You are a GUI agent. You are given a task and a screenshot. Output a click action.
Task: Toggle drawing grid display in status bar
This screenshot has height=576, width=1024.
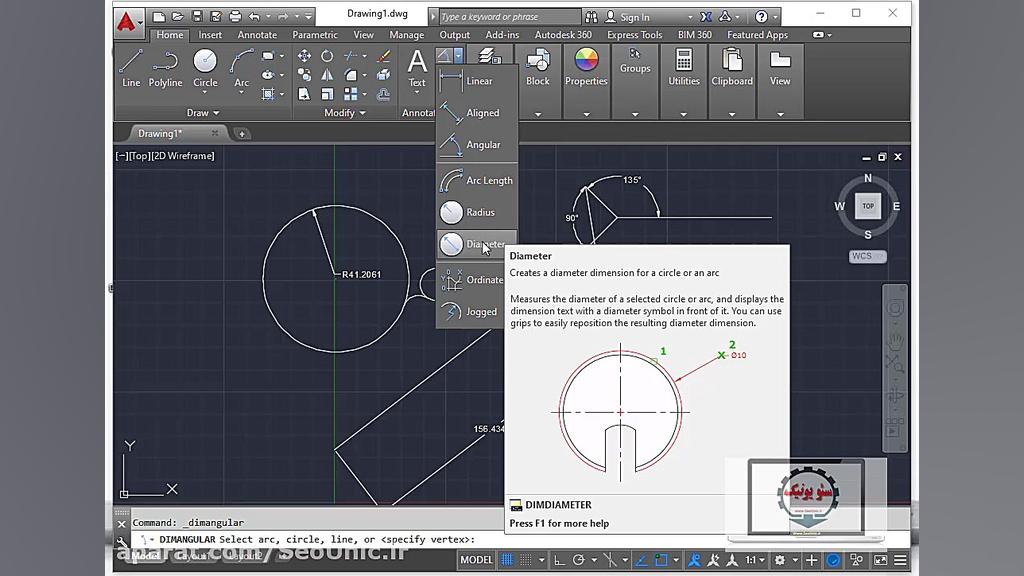pyautogui.click(x=507, y=560)
